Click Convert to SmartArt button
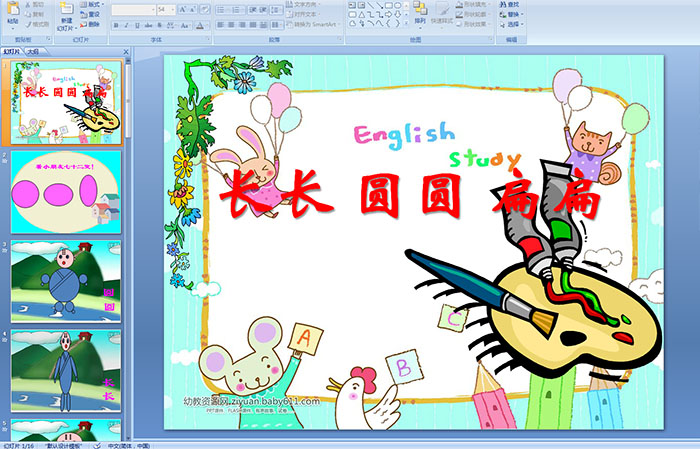 point(314,24)
